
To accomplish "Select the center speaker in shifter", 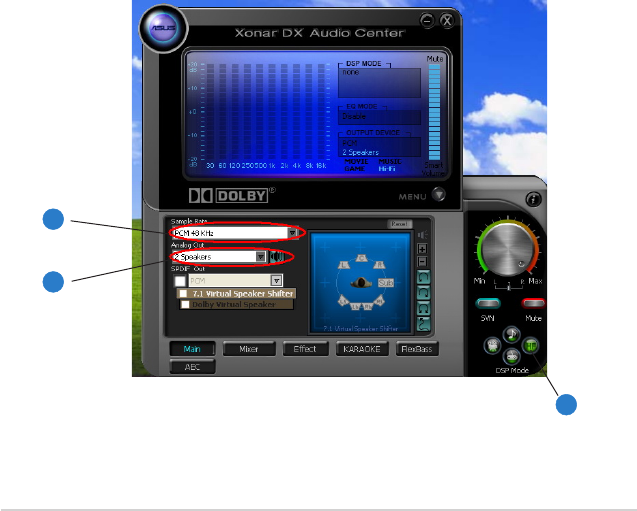I will tap(361, 258).
